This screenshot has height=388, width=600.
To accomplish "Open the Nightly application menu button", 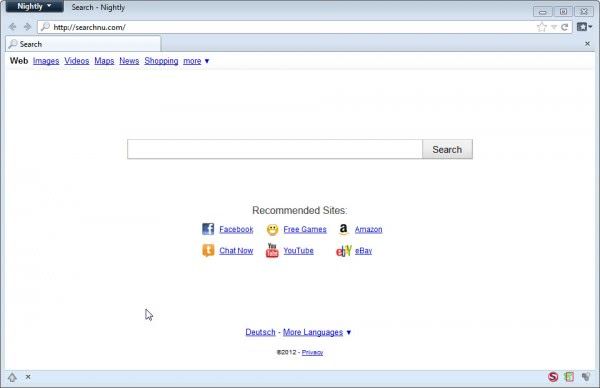I will coord(34,6).
